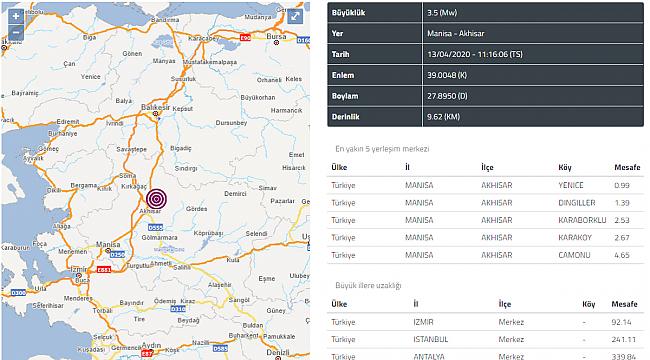Click the D310 road shield near Ödemiş
The image size is (650, 360).
178,309
